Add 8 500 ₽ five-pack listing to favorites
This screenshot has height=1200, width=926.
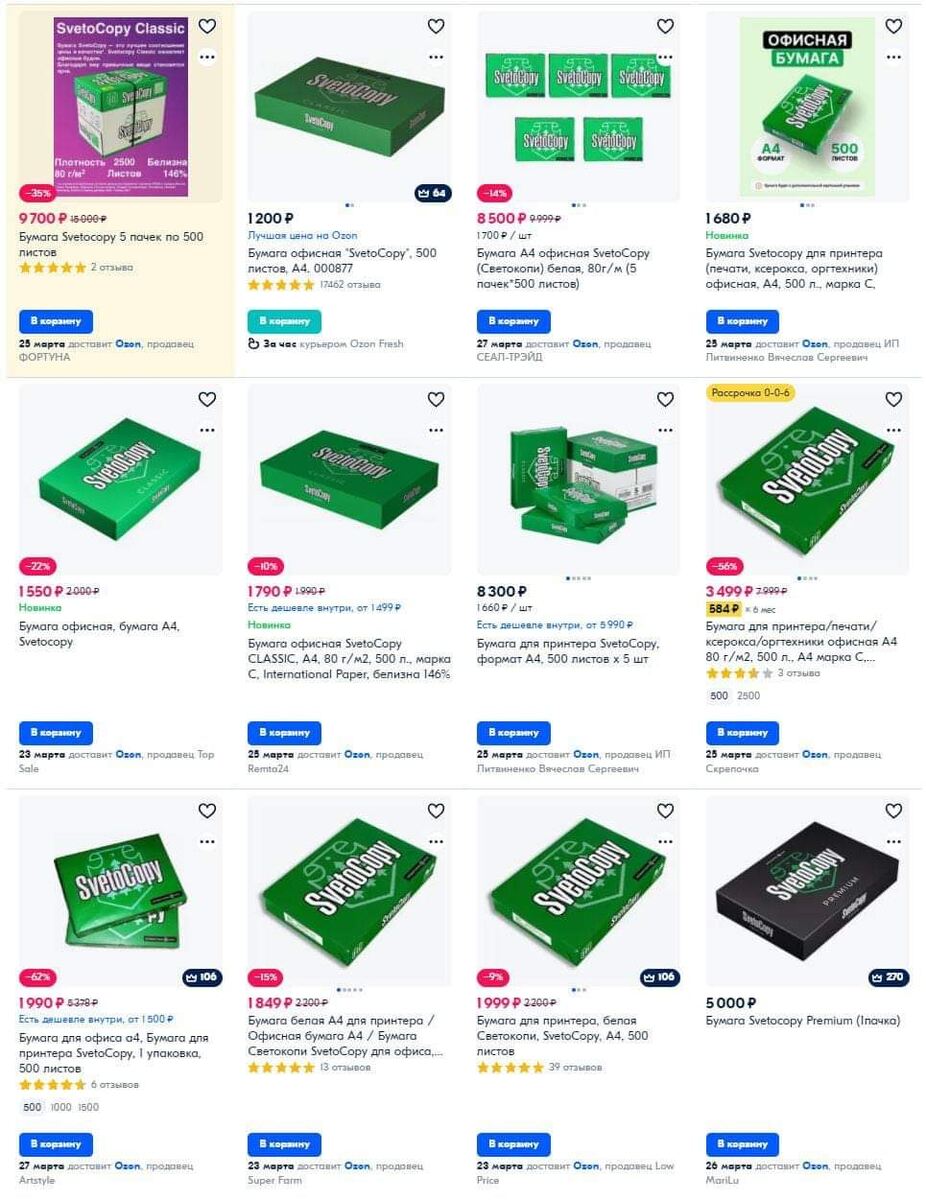tap(665, 26)
